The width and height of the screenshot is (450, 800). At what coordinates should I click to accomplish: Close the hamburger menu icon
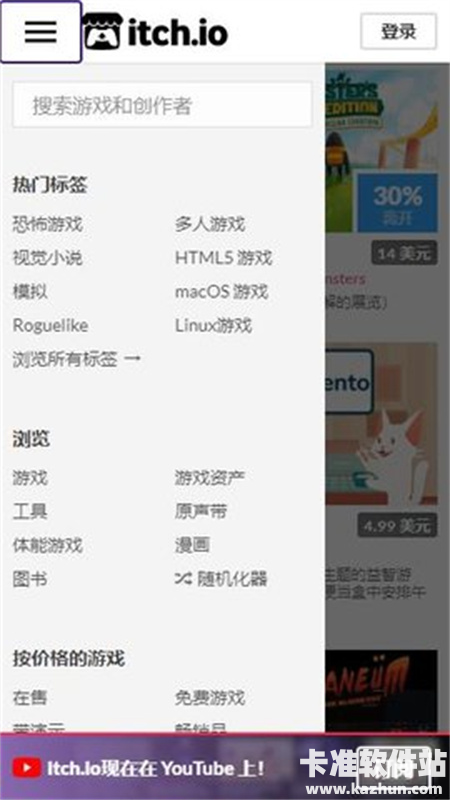(41, 32)
